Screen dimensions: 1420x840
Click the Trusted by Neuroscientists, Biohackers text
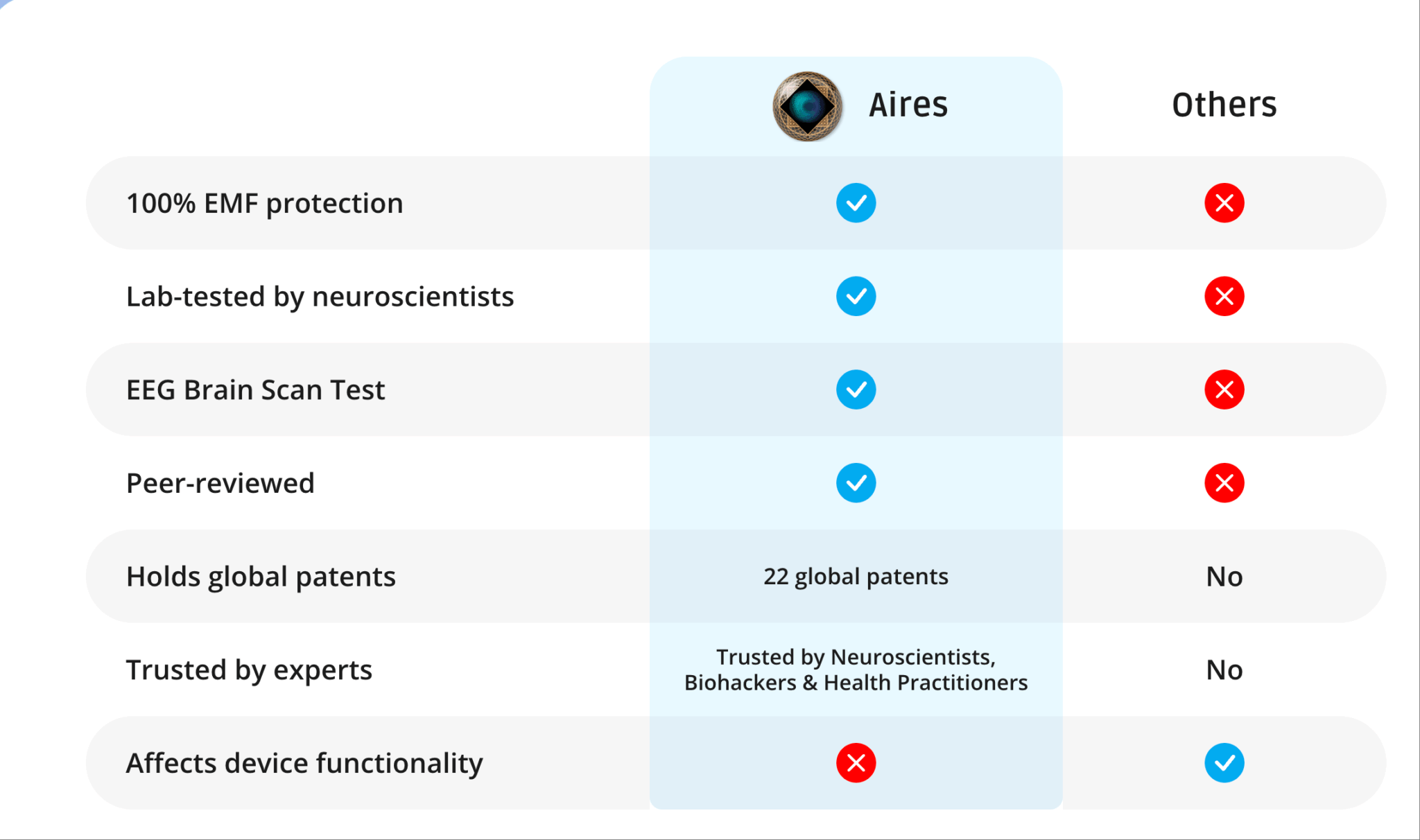pos(856,670)
